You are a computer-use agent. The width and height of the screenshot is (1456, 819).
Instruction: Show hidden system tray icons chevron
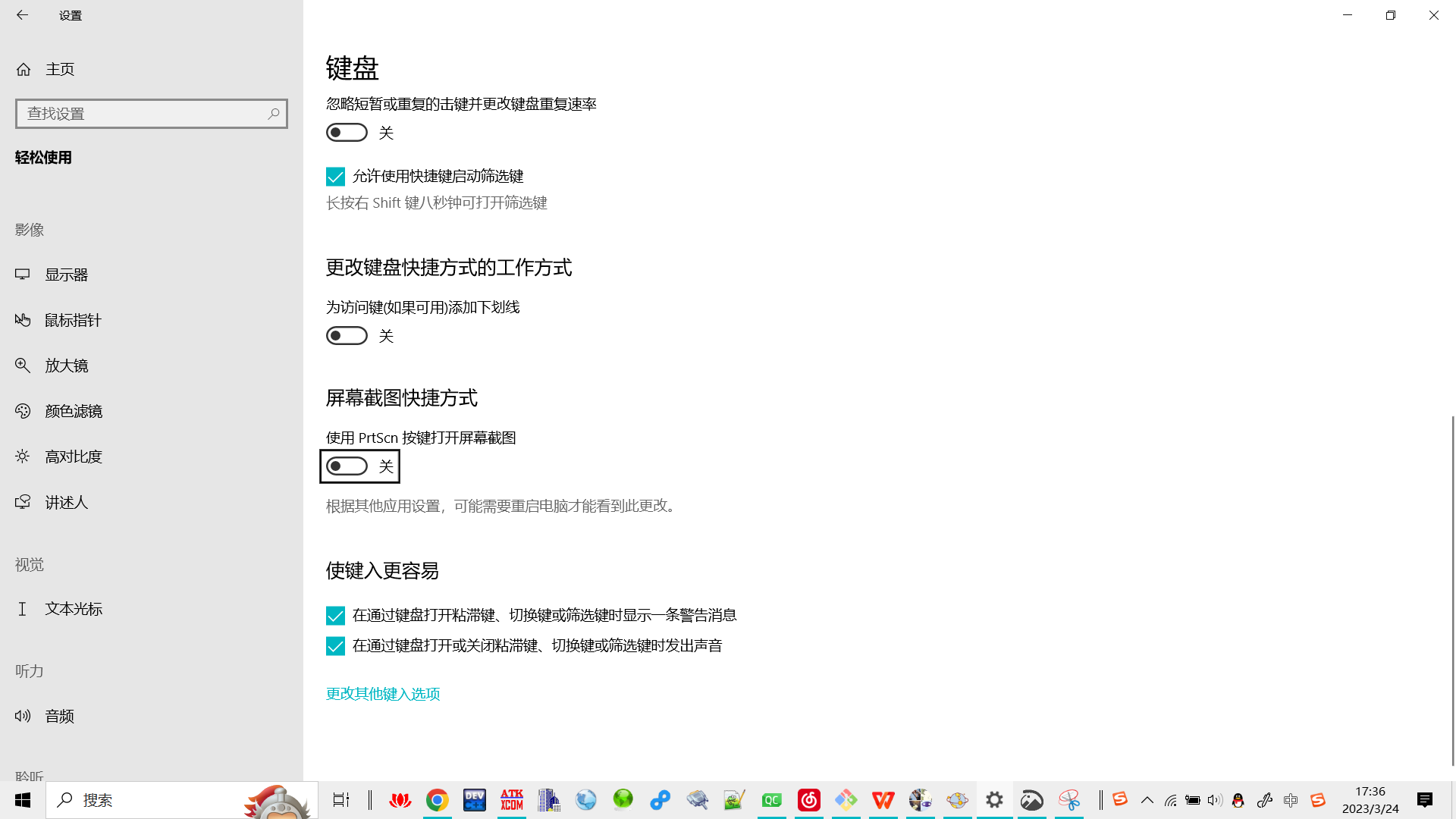click(1147, 800)
